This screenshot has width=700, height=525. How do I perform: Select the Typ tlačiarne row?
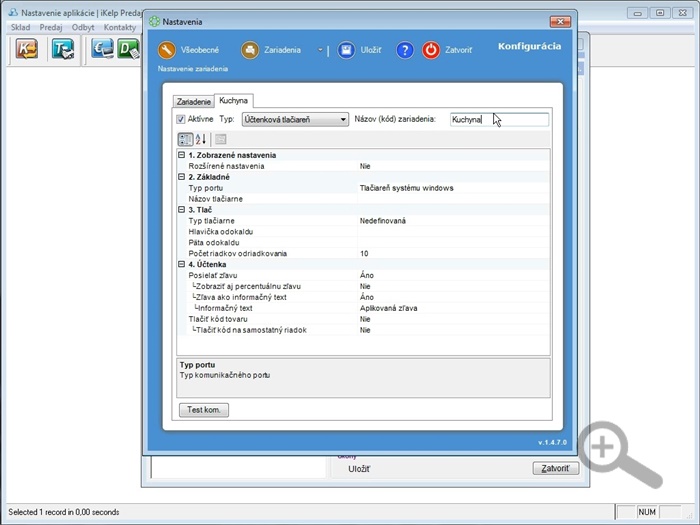pyautogui.click(x=363, y=221)
